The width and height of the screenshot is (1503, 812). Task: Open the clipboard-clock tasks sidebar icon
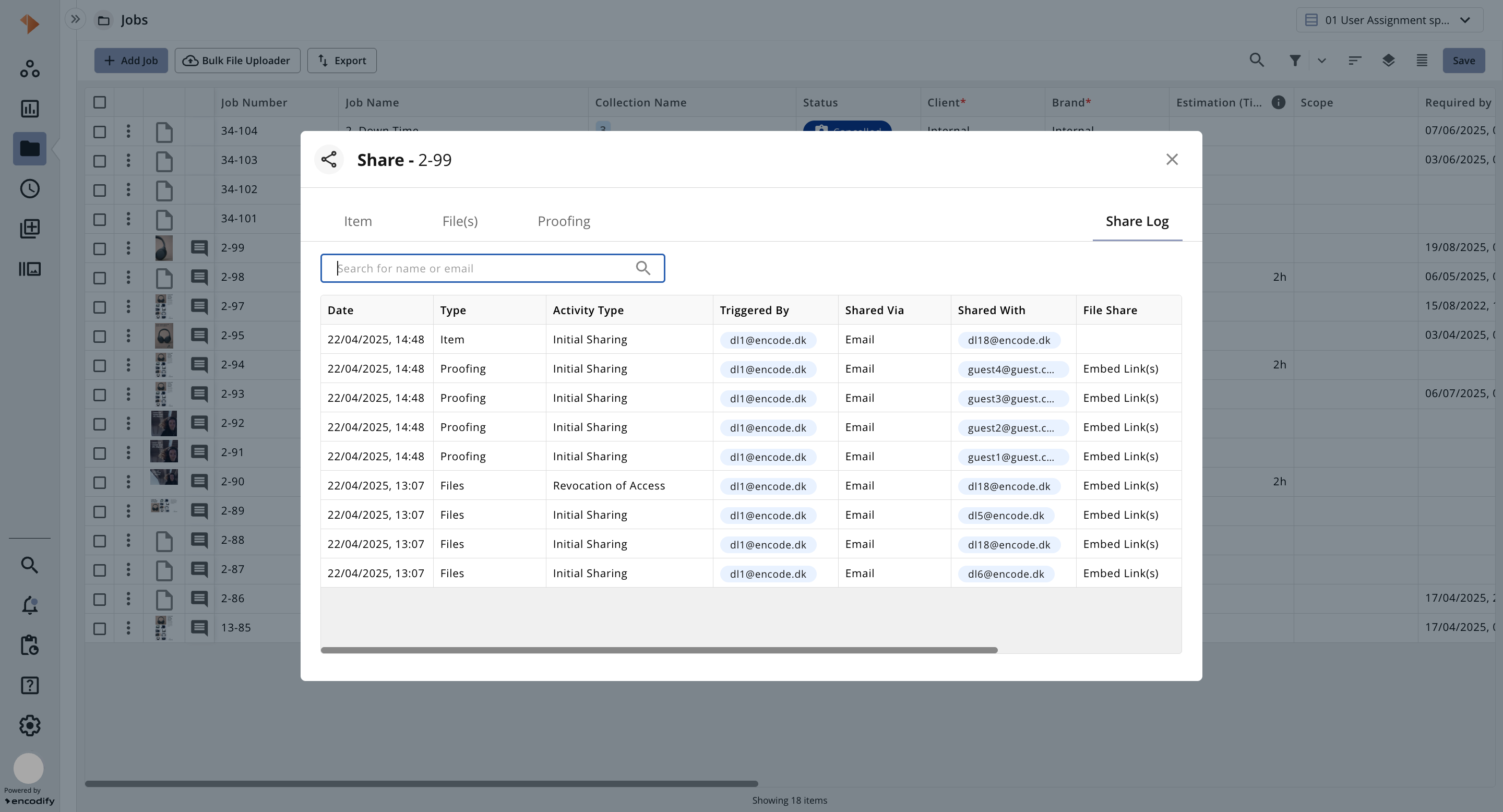tap(30, 645)
